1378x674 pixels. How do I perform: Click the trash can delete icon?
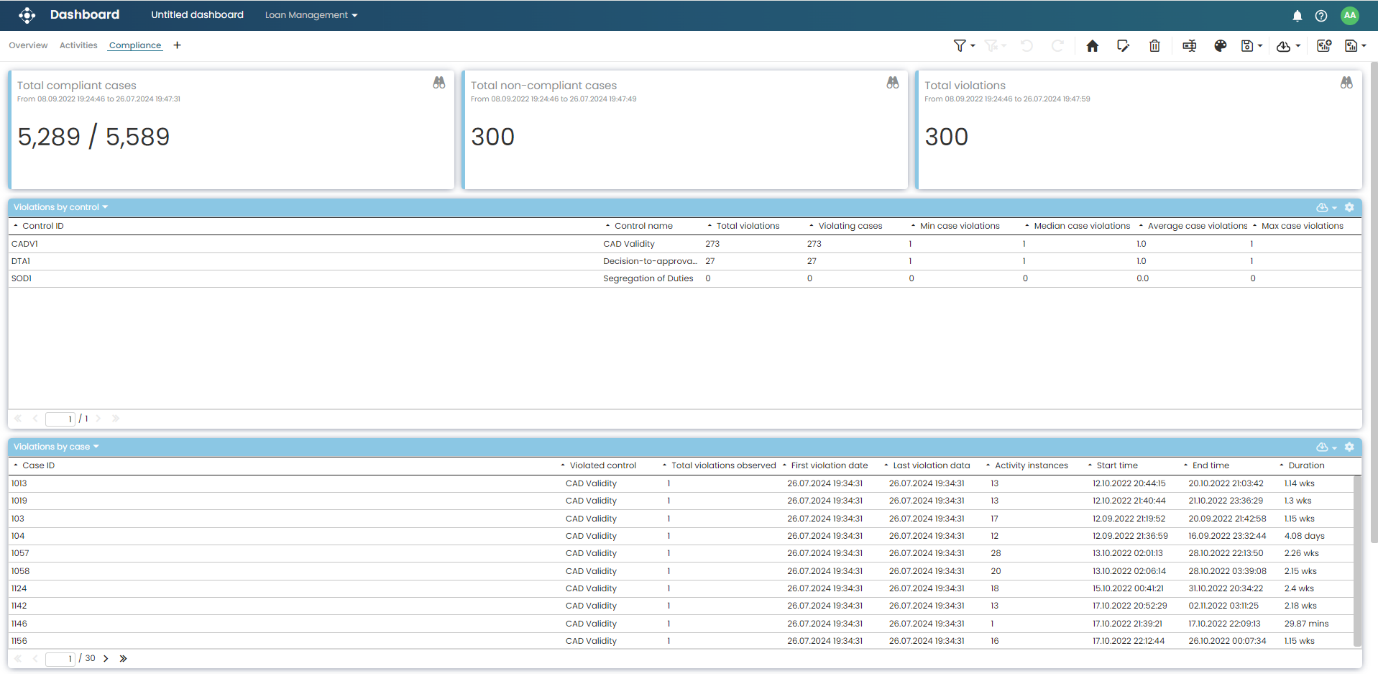click(1154, 46)
